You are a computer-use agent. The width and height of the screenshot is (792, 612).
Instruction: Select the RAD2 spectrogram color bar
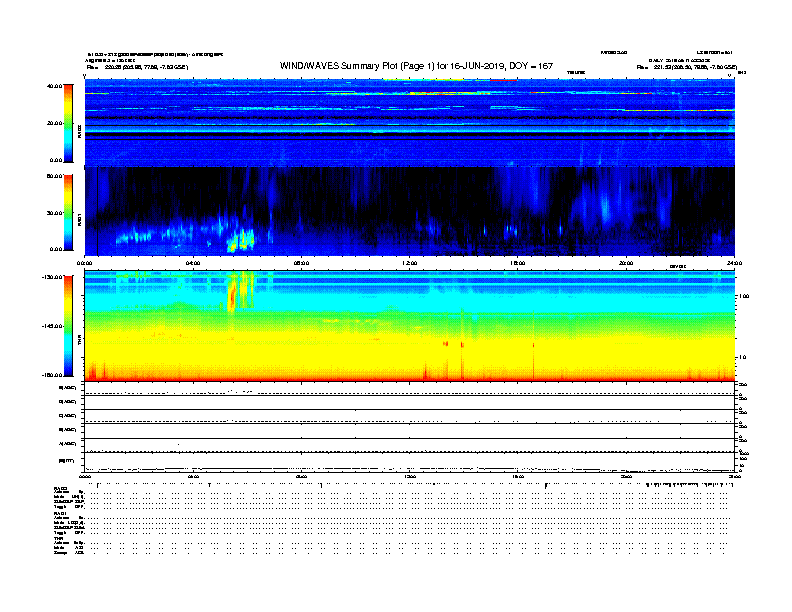(x=68, y=123)
